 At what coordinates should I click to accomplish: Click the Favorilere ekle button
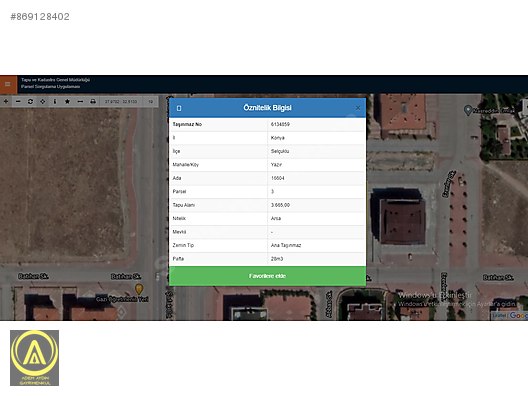pyautogui.click(x=267, y=276)
